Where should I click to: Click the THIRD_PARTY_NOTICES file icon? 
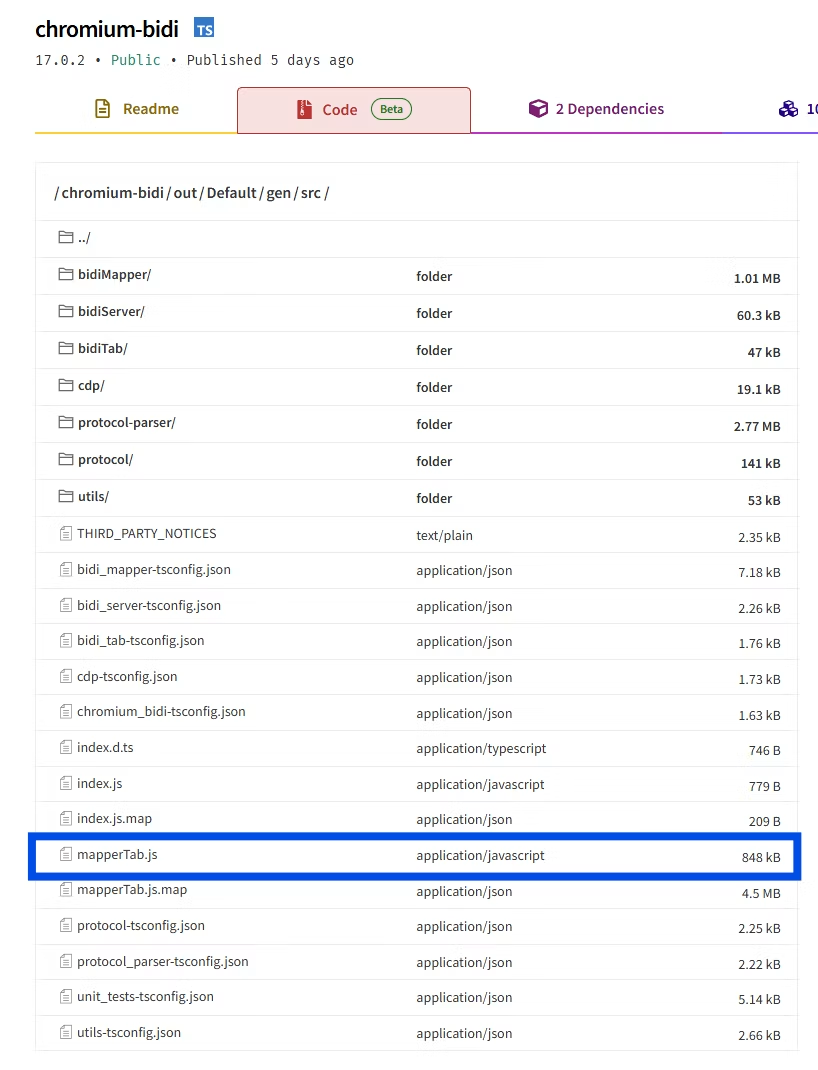pos(65,533)
